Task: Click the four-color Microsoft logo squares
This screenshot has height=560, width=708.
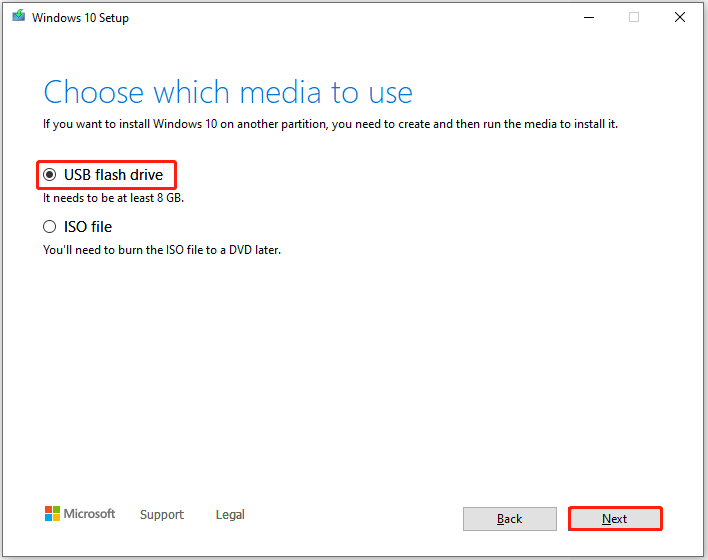Action: [x=52, y=514]
